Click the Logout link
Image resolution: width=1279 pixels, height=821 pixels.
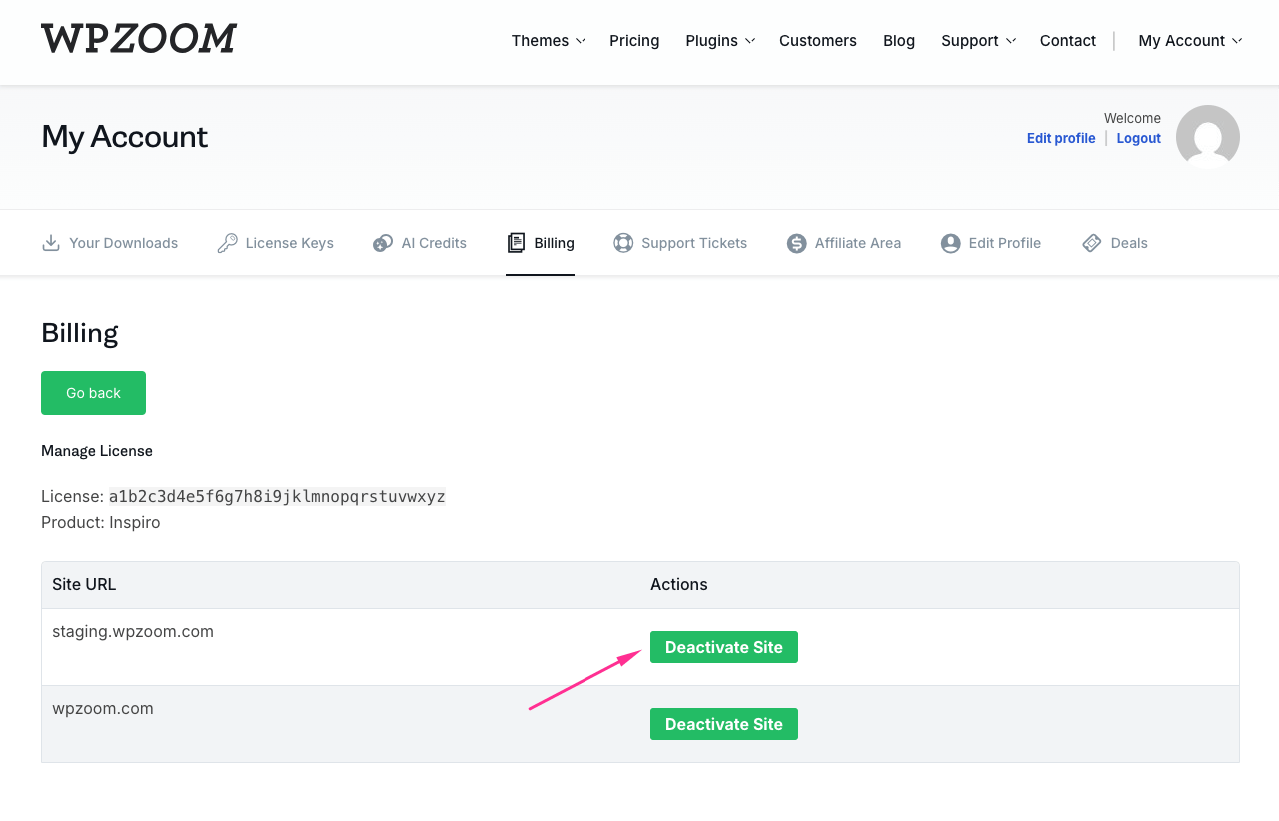click(1138, 138)
